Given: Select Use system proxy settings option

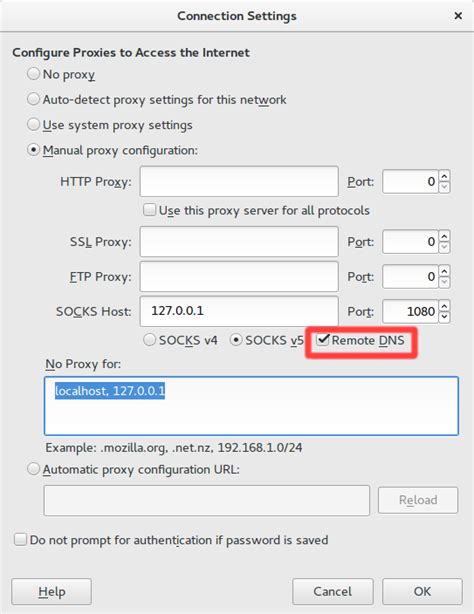Looking at the screenshot, I should pos(34,125).
